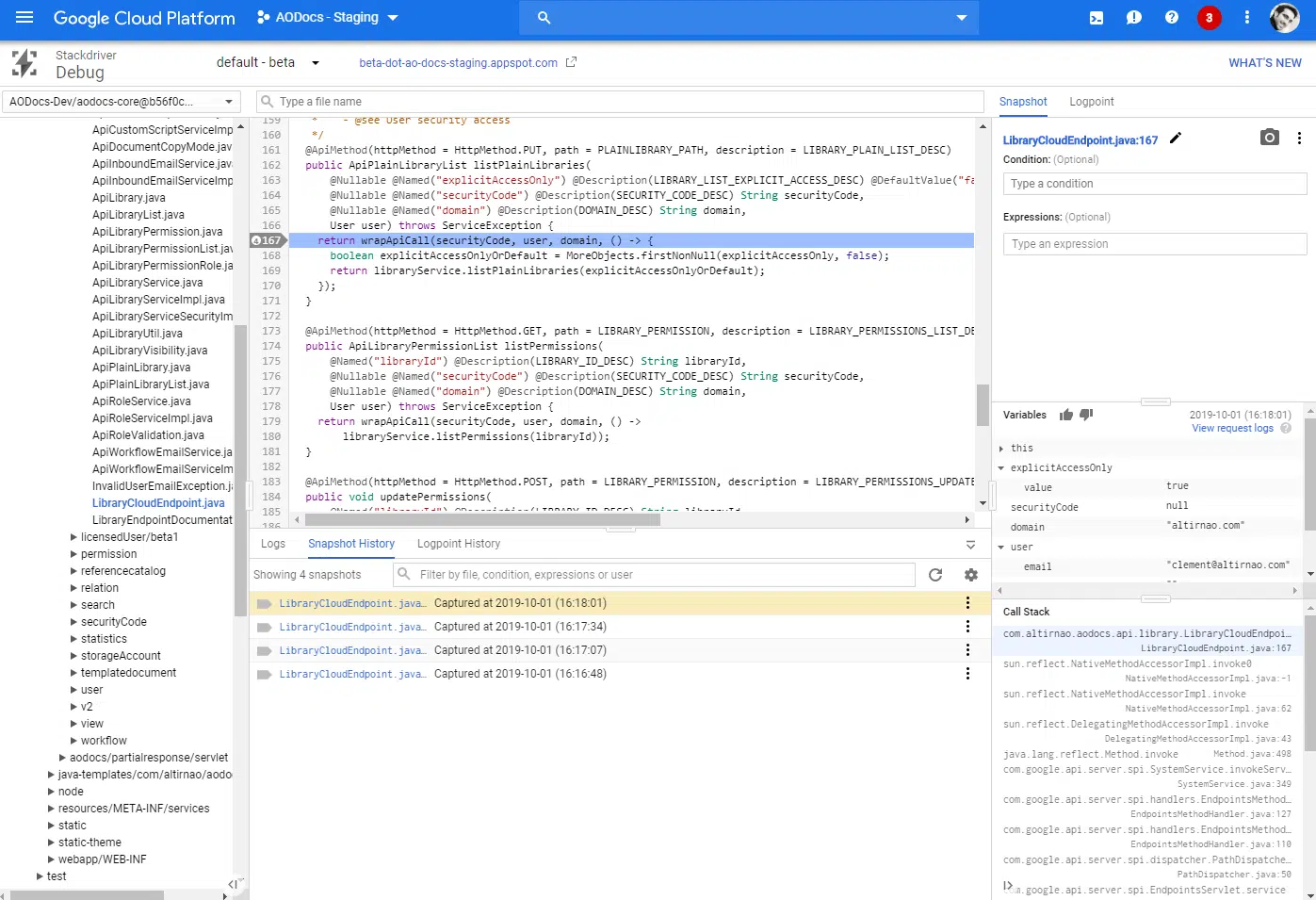1316x900 pixels.
Task: Collapse the bottom history panel chevron
Action: coord(971,545)
